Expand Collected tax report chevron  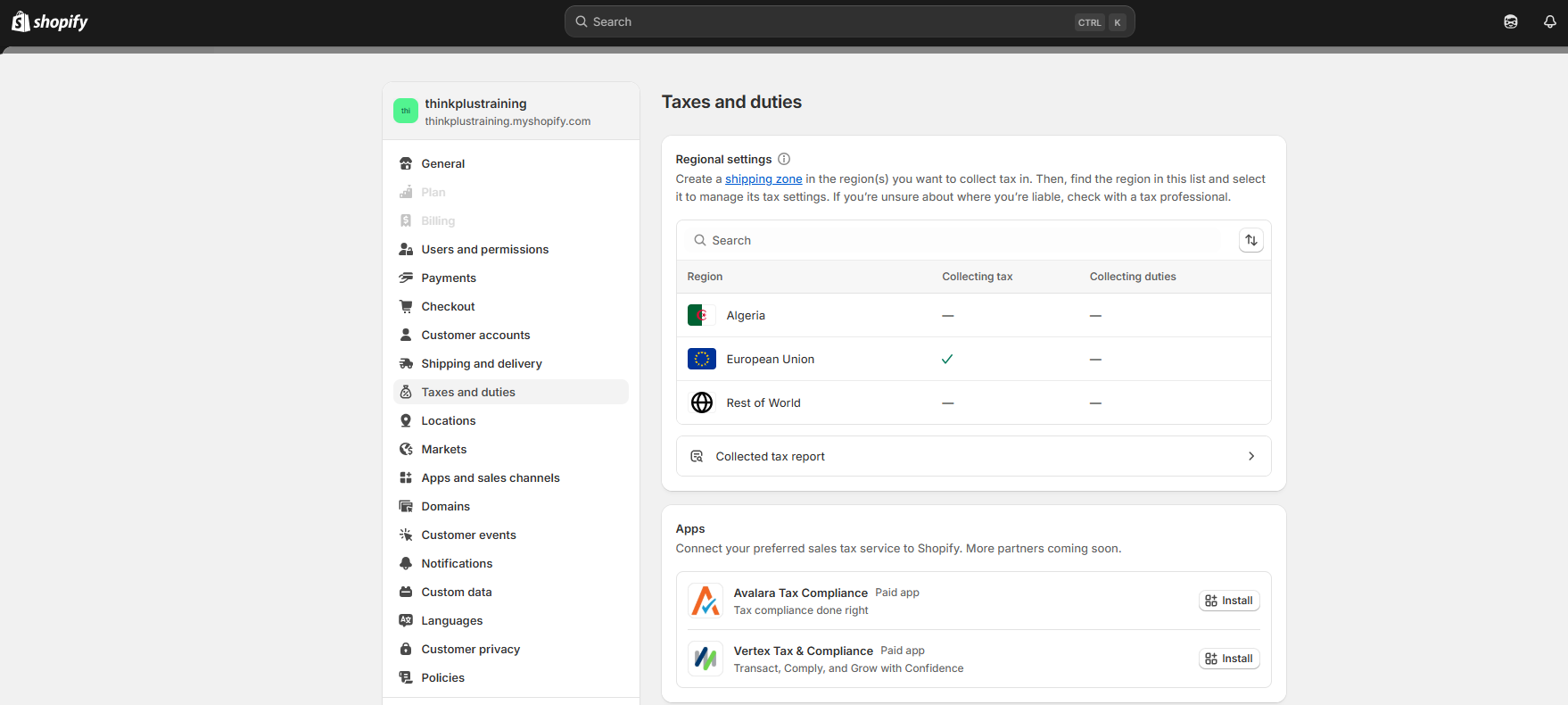pos(1251,456)
